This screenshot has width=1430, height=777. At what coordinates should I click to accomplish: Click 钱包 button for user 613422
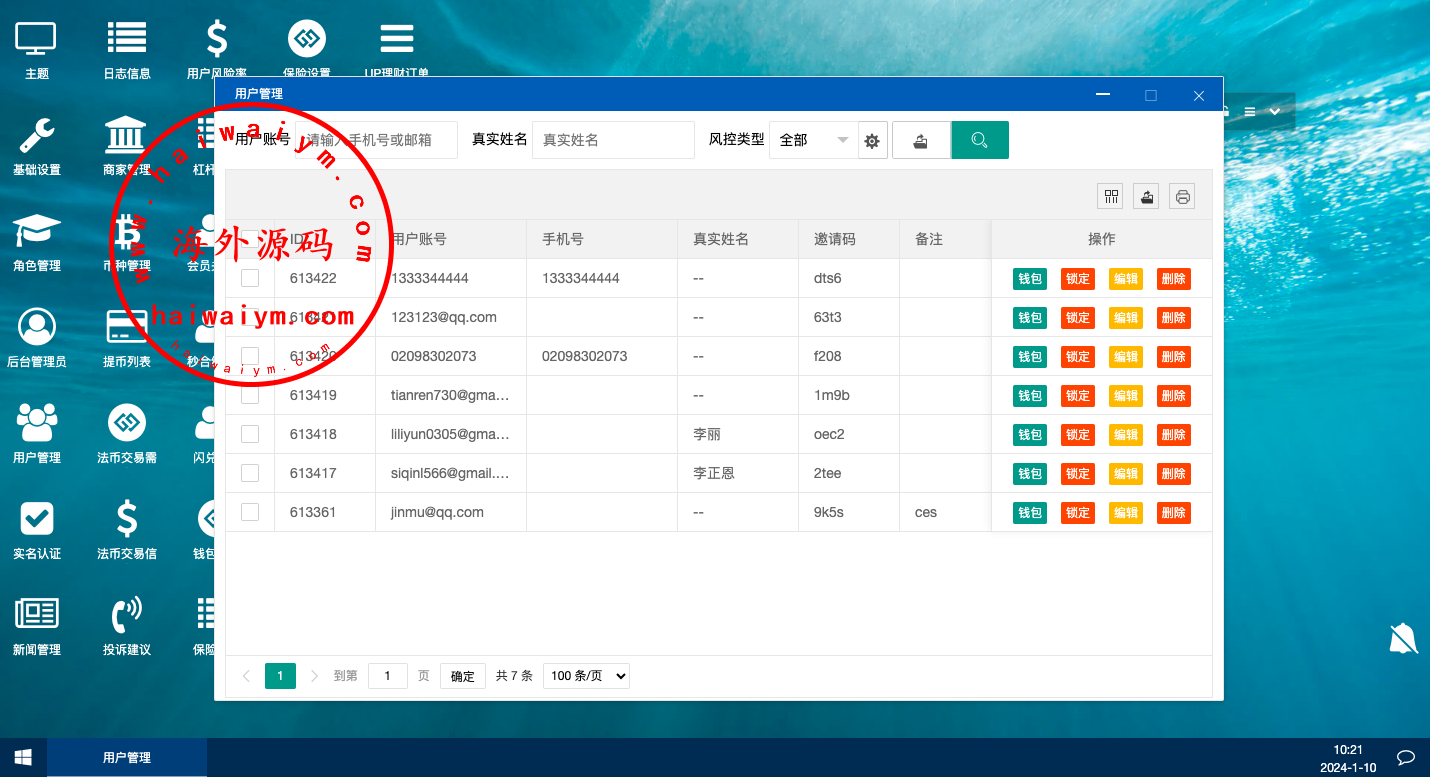coord(1029,279)
